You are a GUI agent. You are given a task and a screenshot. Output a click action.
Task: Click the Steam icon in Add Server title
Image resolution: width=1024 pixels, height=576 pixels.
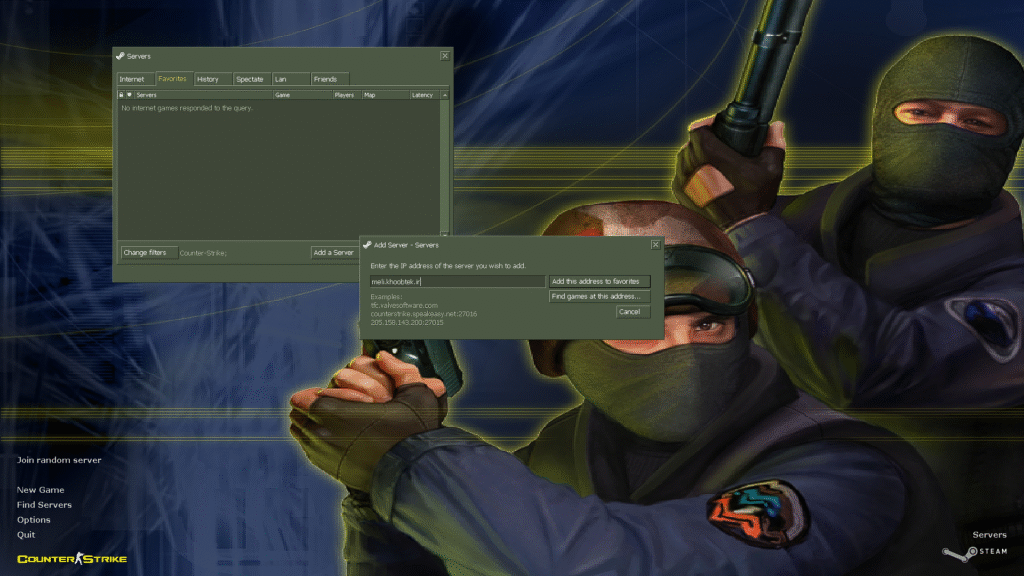click(367, 244)
